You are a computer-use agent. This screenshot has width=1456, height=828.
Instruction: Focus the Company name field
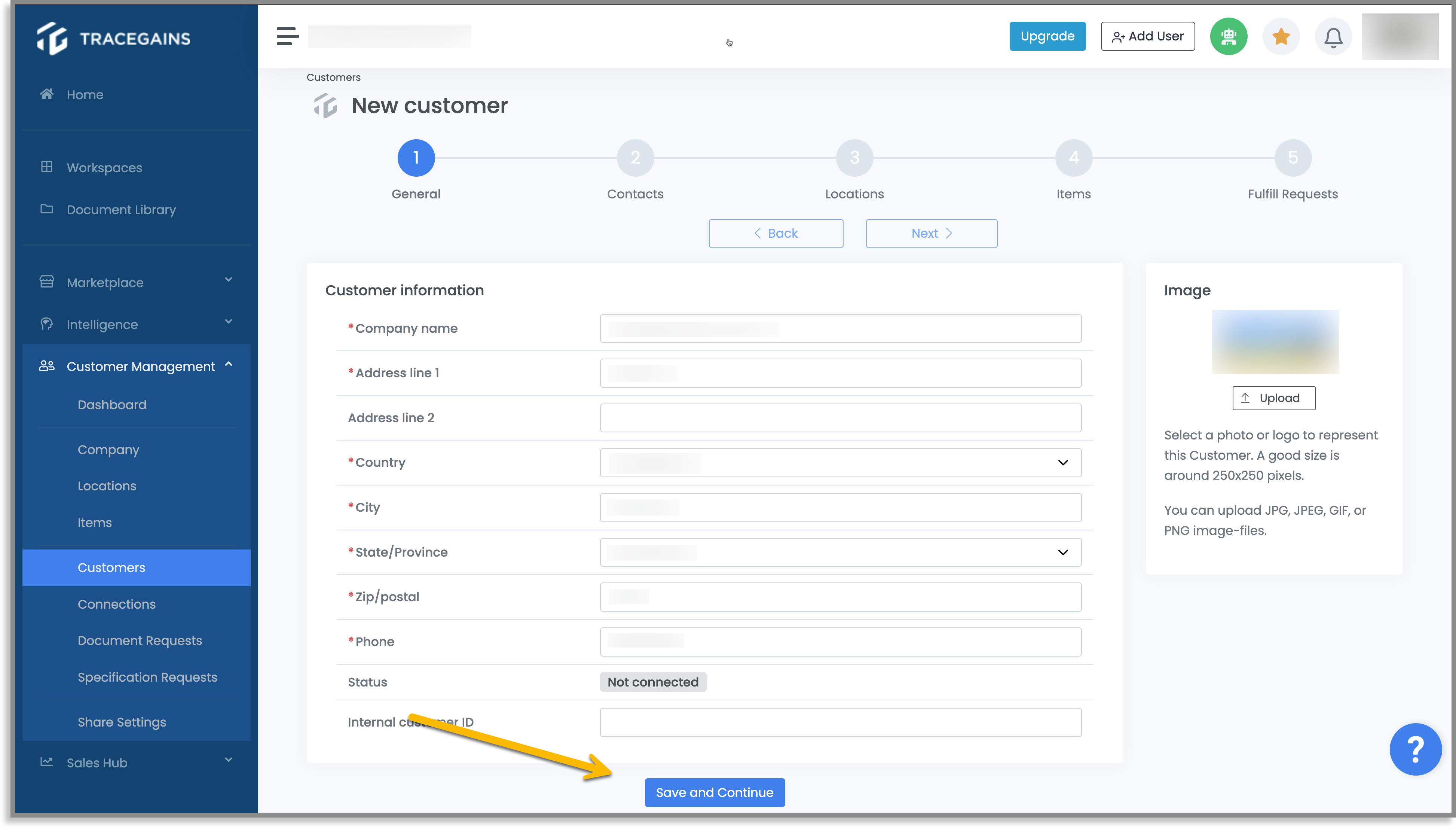pos(841,328)
